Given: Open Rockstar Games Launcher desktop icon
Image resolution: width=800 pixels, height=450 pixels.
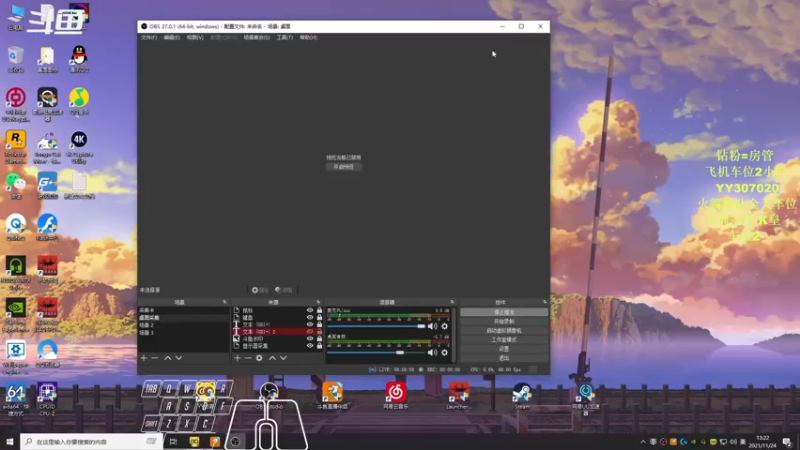Looking at the screenshot, I should click(x=16, y=147).
